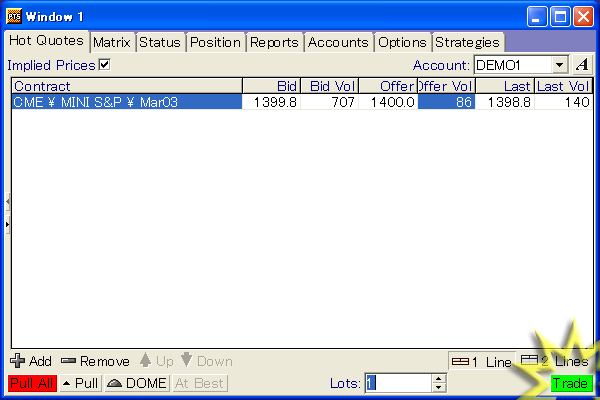Toggle the Implied Prices checkbox

(104, 65)
